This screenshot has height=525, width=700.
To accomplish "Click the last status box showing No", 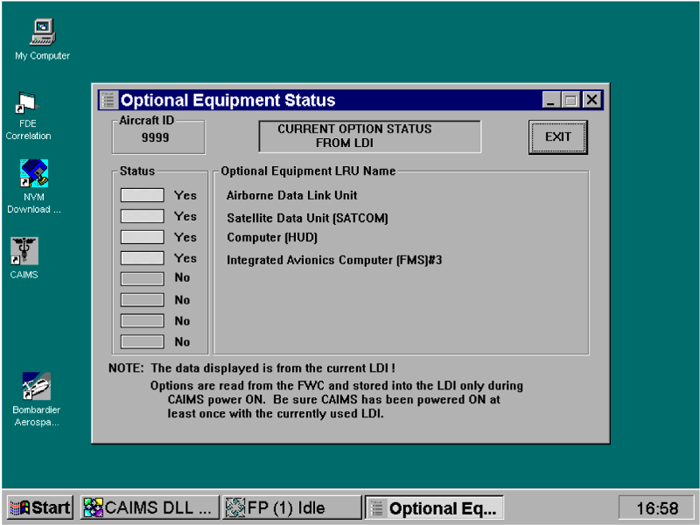I will (x=142, y=342).
